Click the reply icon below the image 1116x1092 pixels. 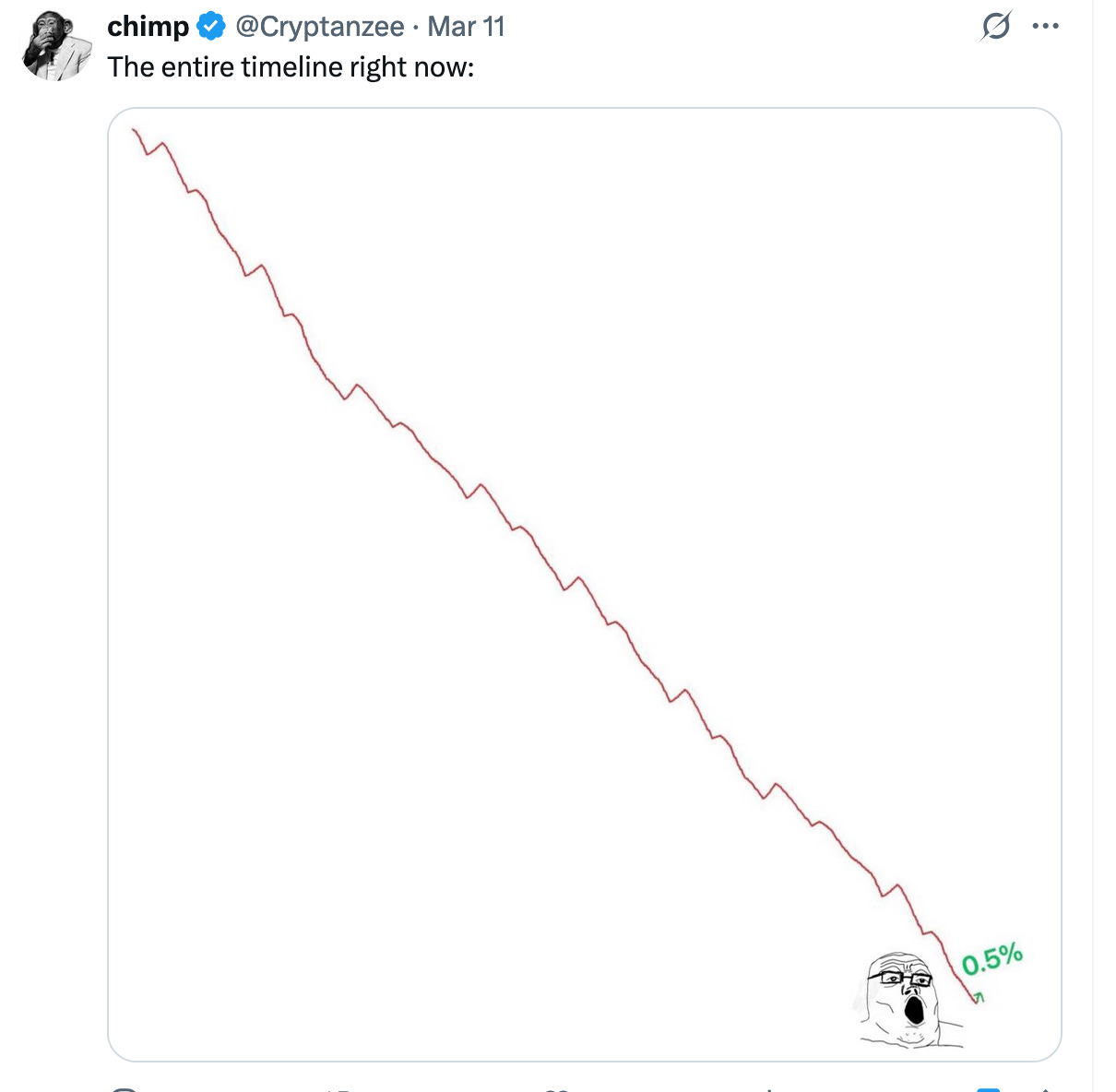point(124,1089)
